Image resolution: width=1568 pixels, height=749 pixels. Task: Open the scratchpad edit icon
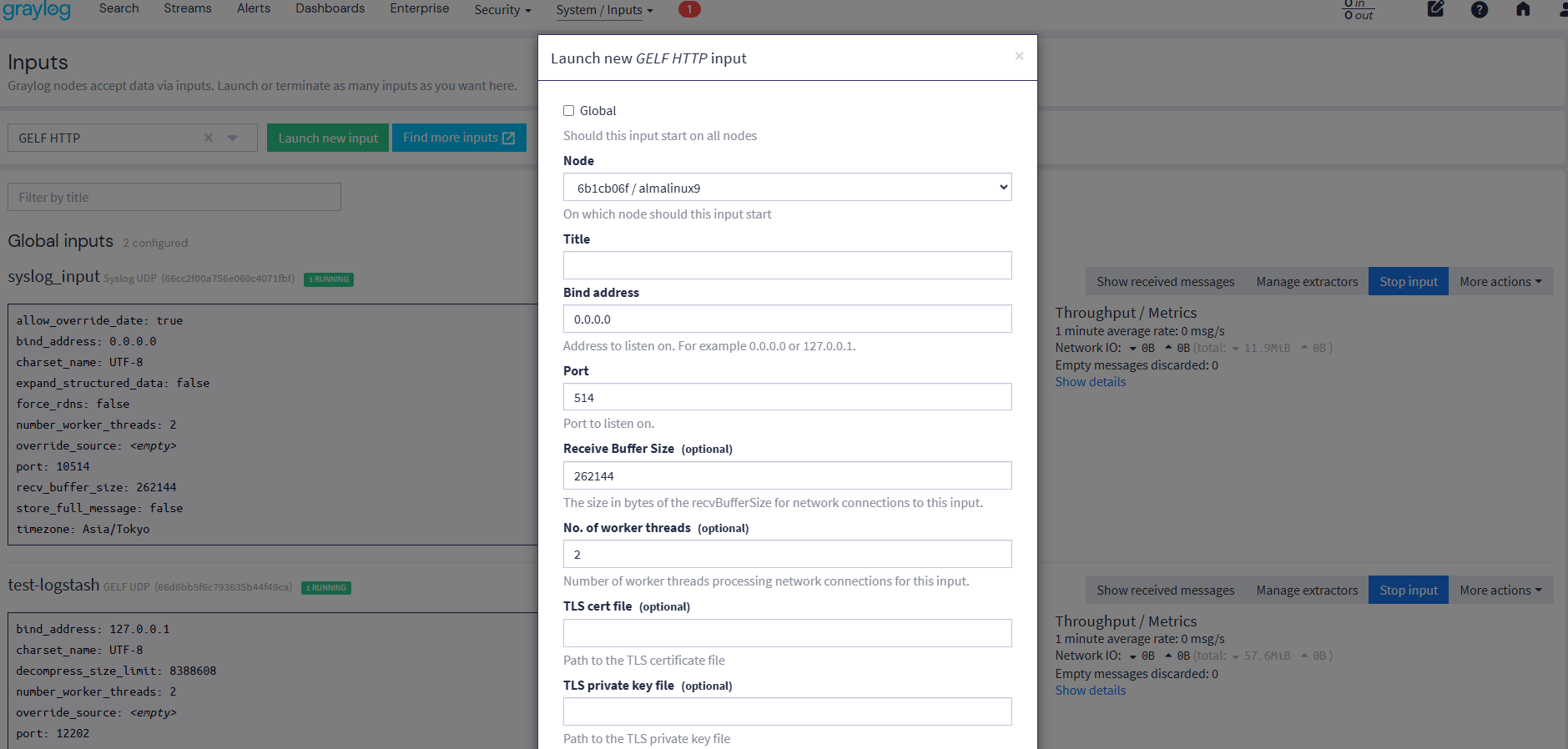tap(1435, 9)
